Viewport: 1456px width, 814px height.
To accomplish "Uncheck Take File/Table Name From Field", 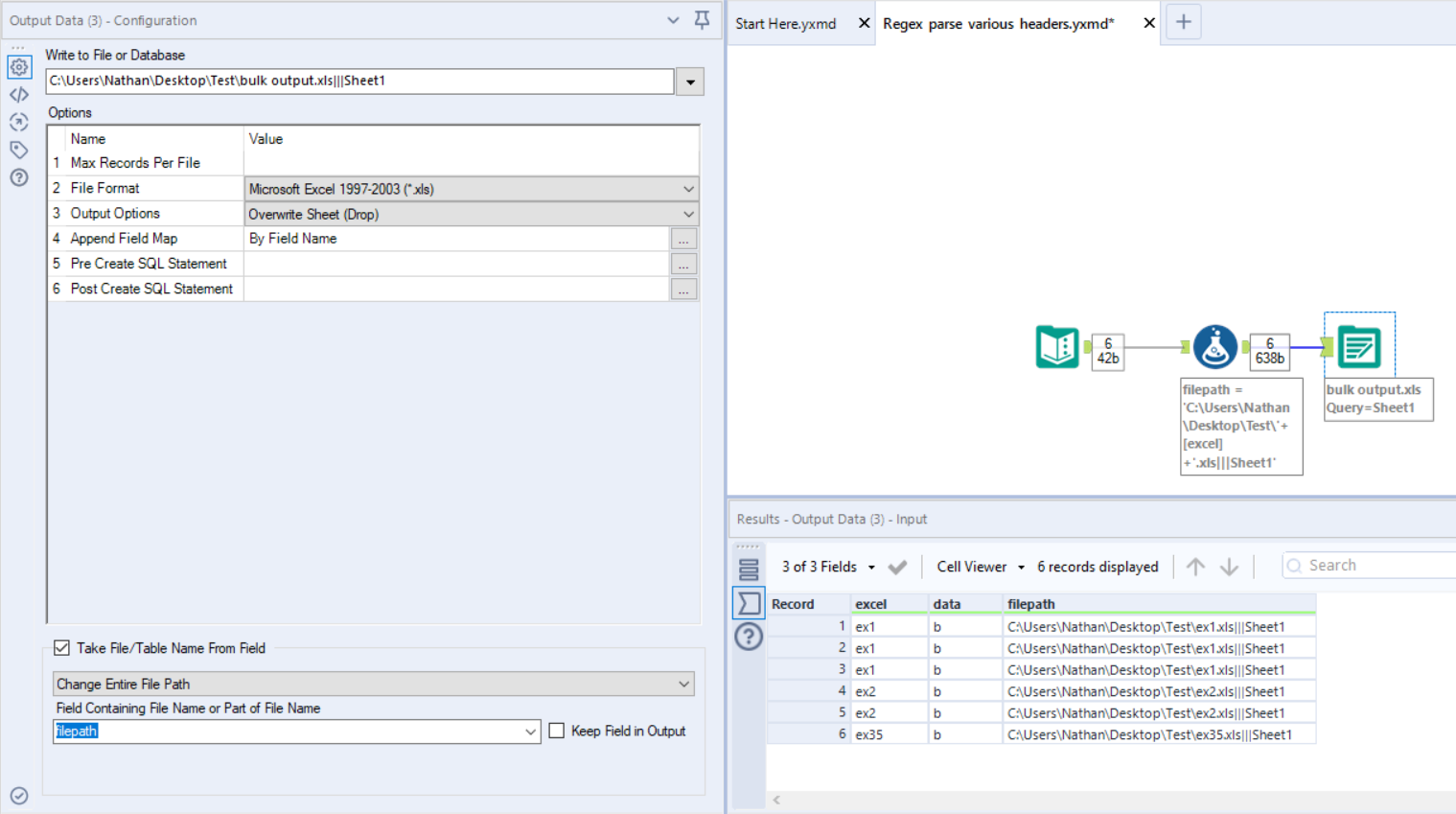I will pyautogui.click(x=61, y=648).
